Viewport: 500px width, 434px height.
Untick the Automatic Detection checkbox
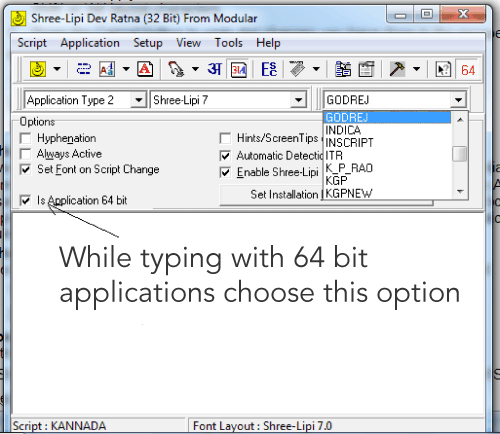[226, 155]
